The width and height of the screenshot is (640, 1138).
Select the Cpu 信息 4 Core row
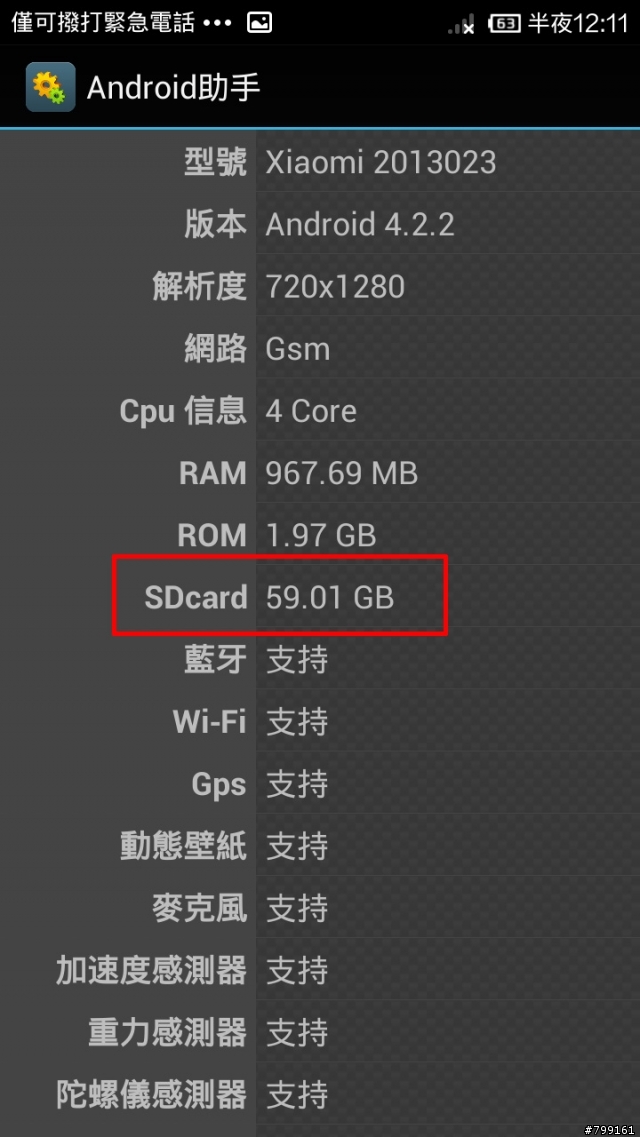320,411
